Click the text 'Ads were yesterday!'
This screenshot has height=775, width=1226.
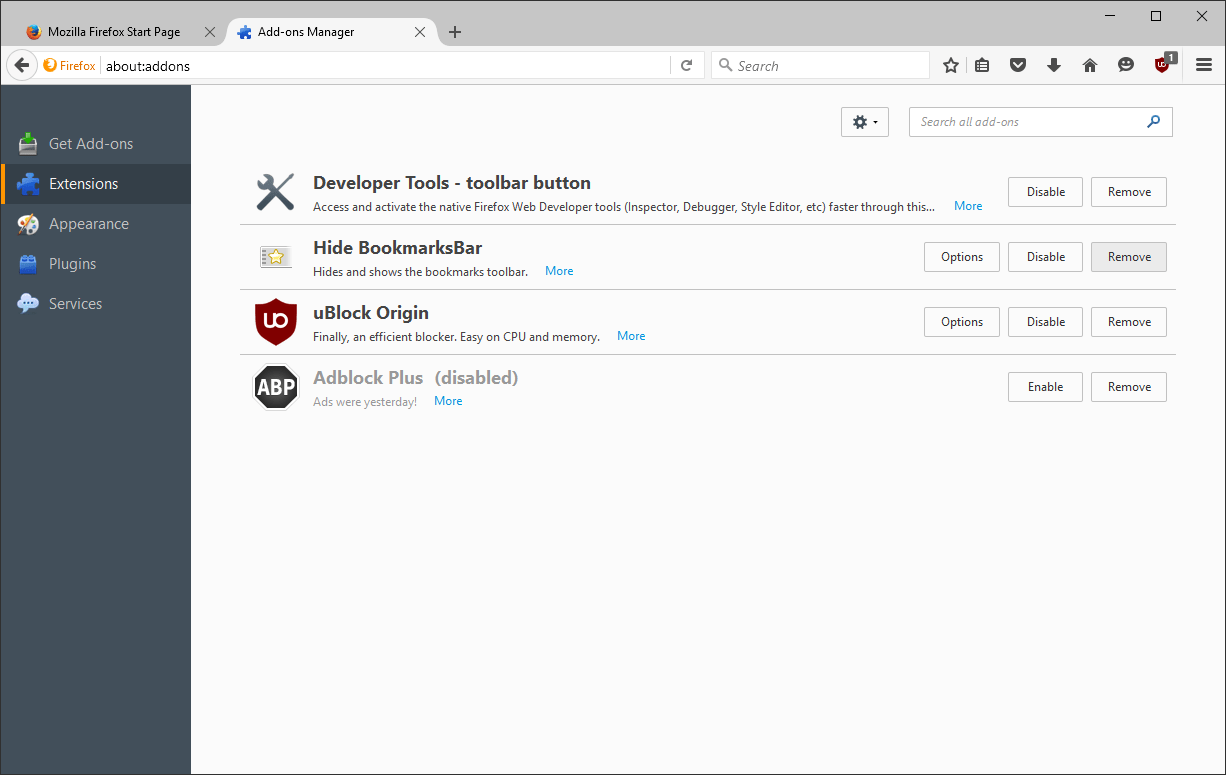tap(365, 402)
